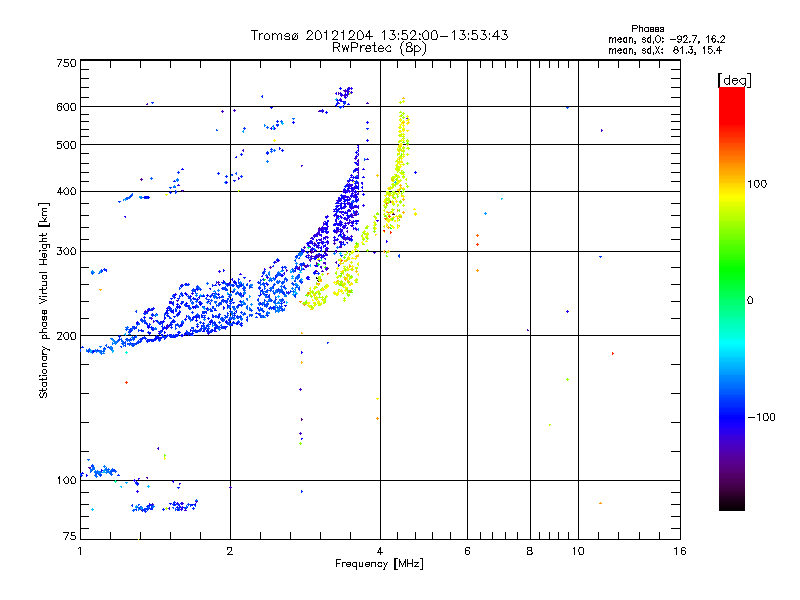Click the 'Frequency [MHz]' axis label
This screenshot has width=800, height=600.
point(379,564)
